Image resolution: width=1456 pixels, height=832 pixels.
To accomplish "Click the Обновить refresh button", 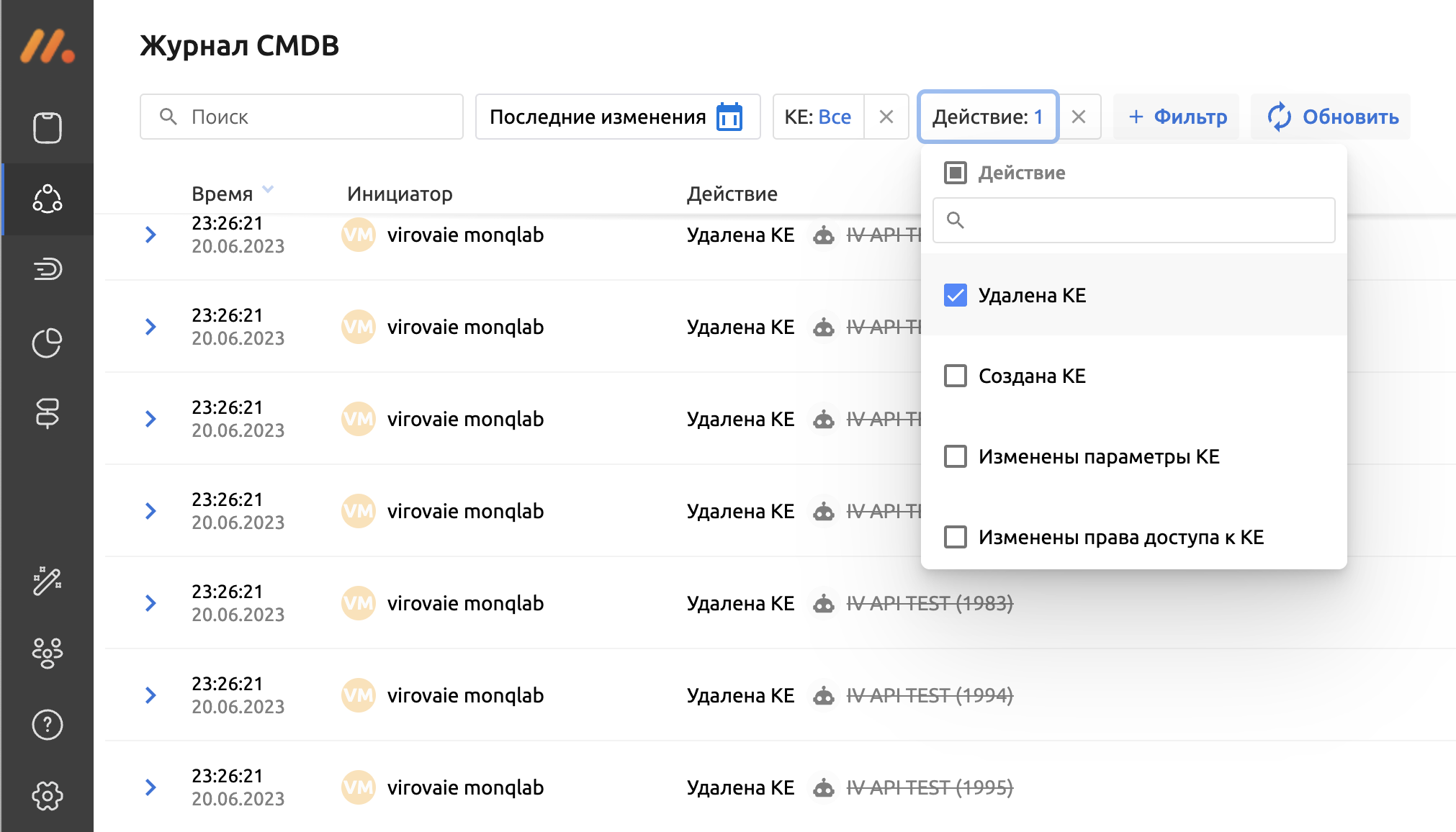I will (1331, 117).
